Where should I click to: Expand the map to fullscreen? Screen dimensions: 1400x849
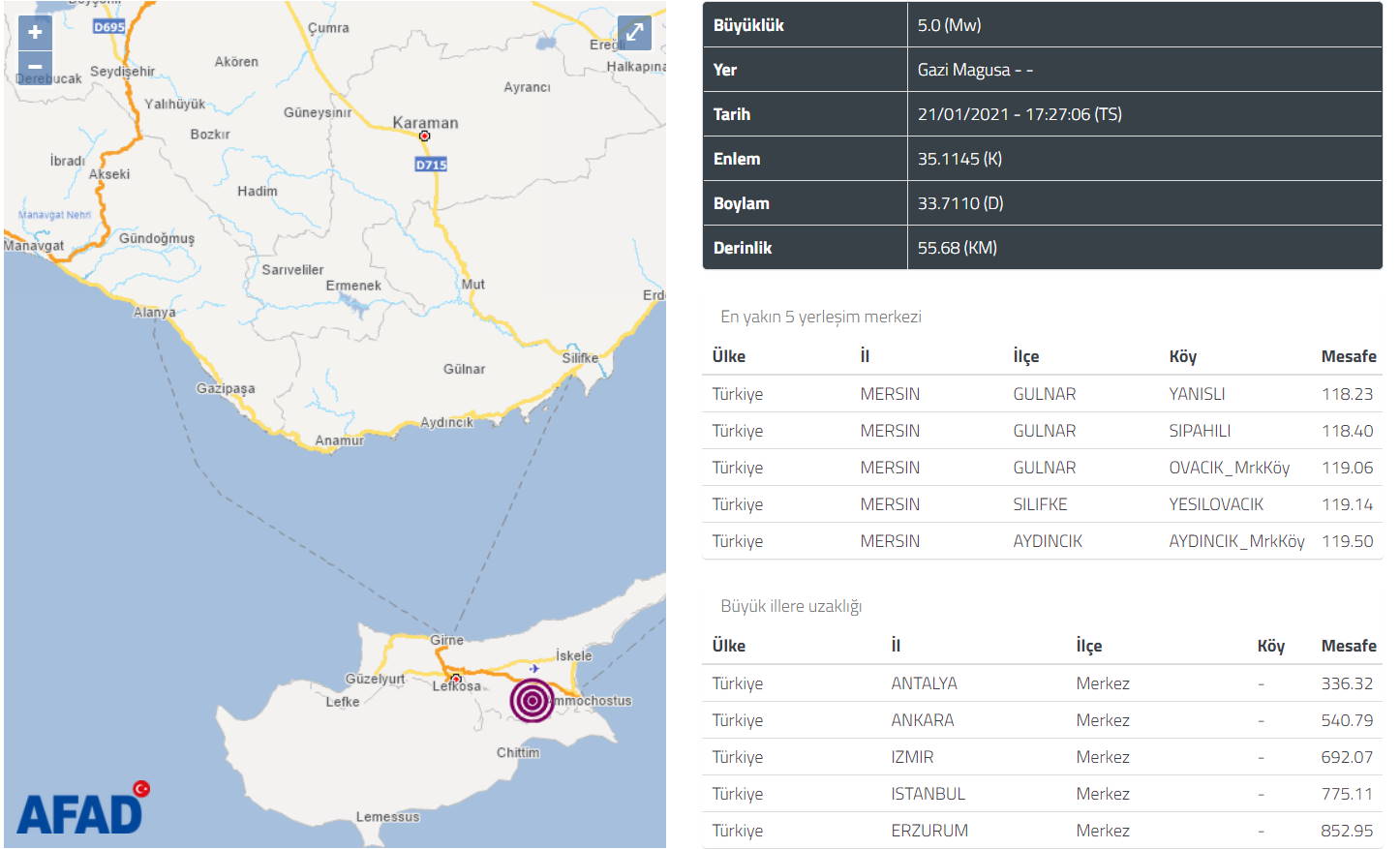click(x=634, y=32)
